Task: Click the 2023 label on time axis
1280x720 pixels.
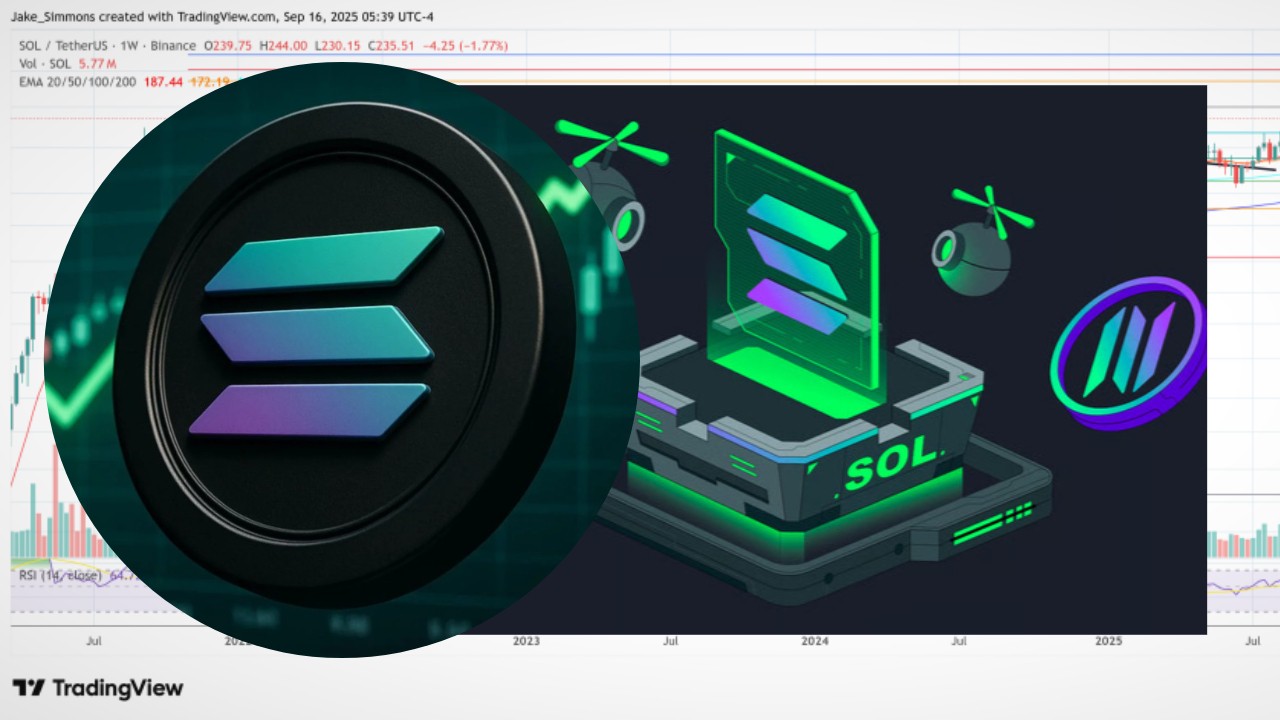Action: (x=526, y=640)
